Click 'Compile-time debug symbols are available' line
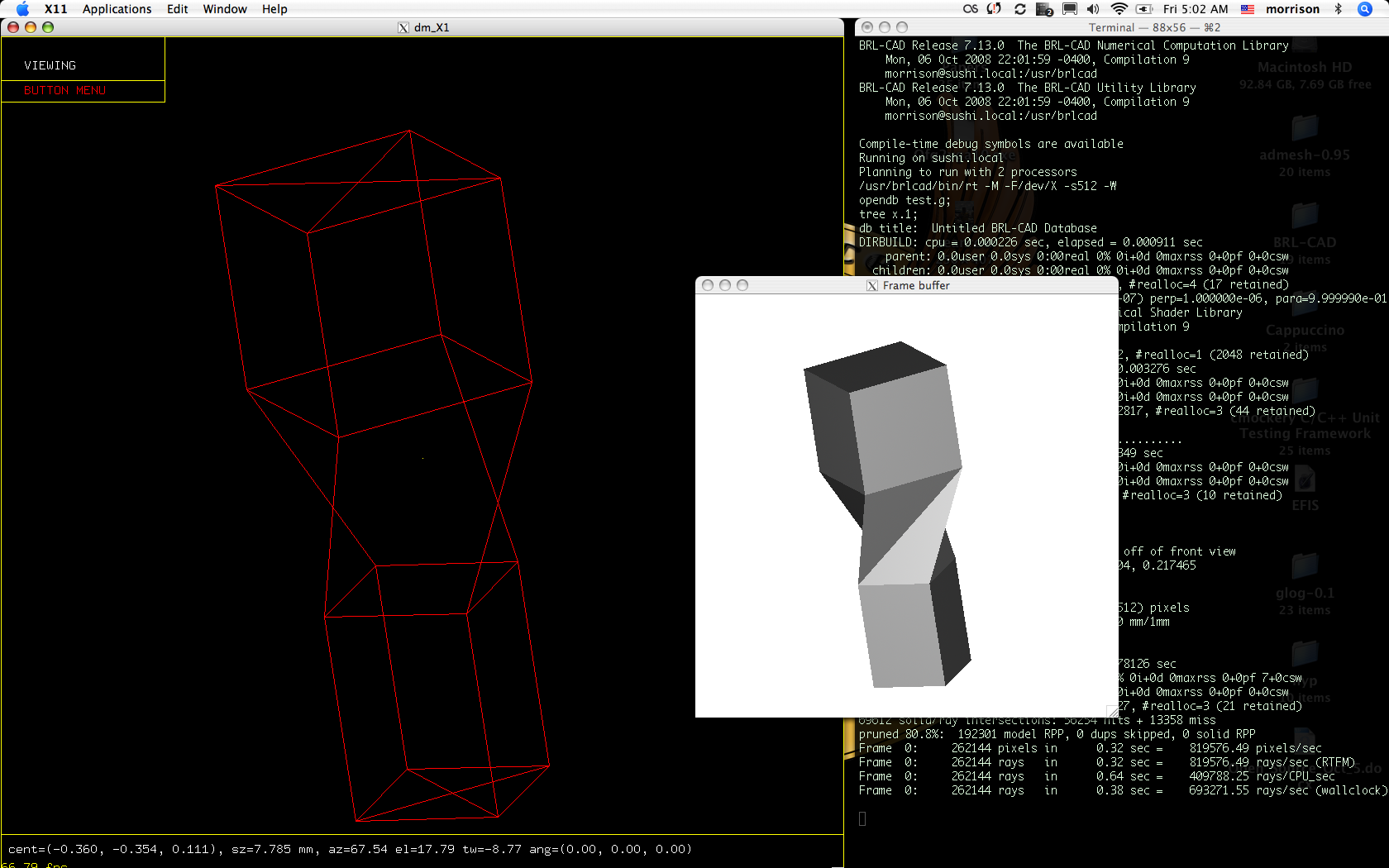Image resolution: width=1389 pixels, height=868 pixels. (990, 144)
